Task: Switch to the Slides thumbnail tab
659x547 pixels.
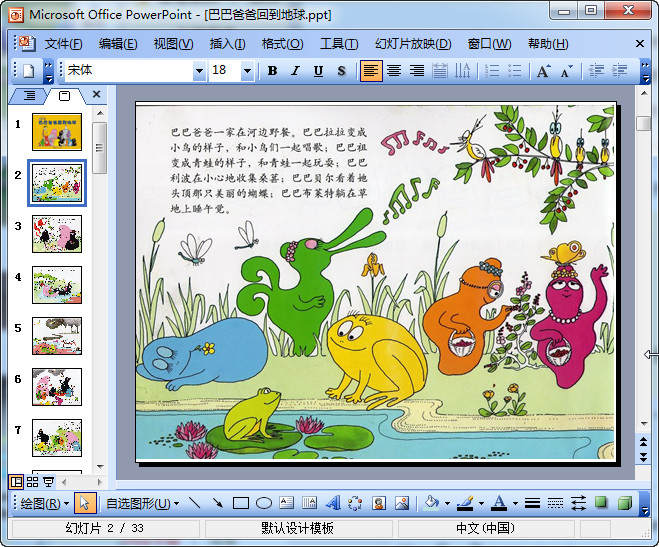Action: click(x=64, y=96)
